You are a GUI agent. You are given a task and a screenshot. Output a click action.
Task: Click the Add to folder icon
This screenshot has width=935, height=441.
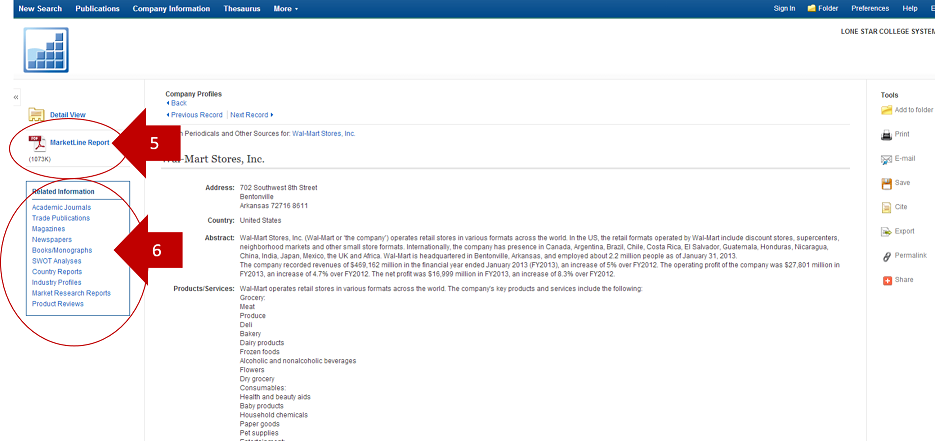click(886, 110)
